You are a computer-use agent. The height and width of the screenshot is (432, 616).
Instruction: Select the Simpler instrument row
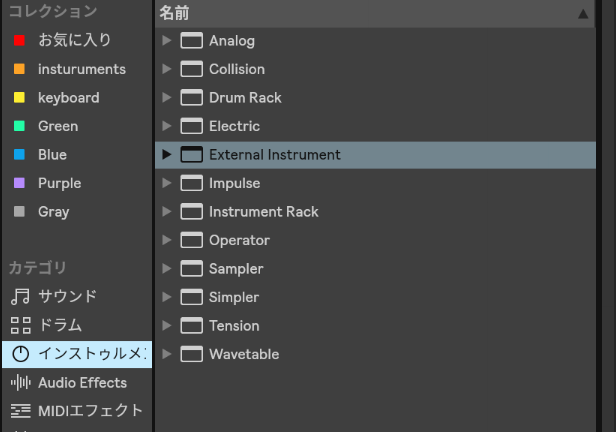click(233, 297)
